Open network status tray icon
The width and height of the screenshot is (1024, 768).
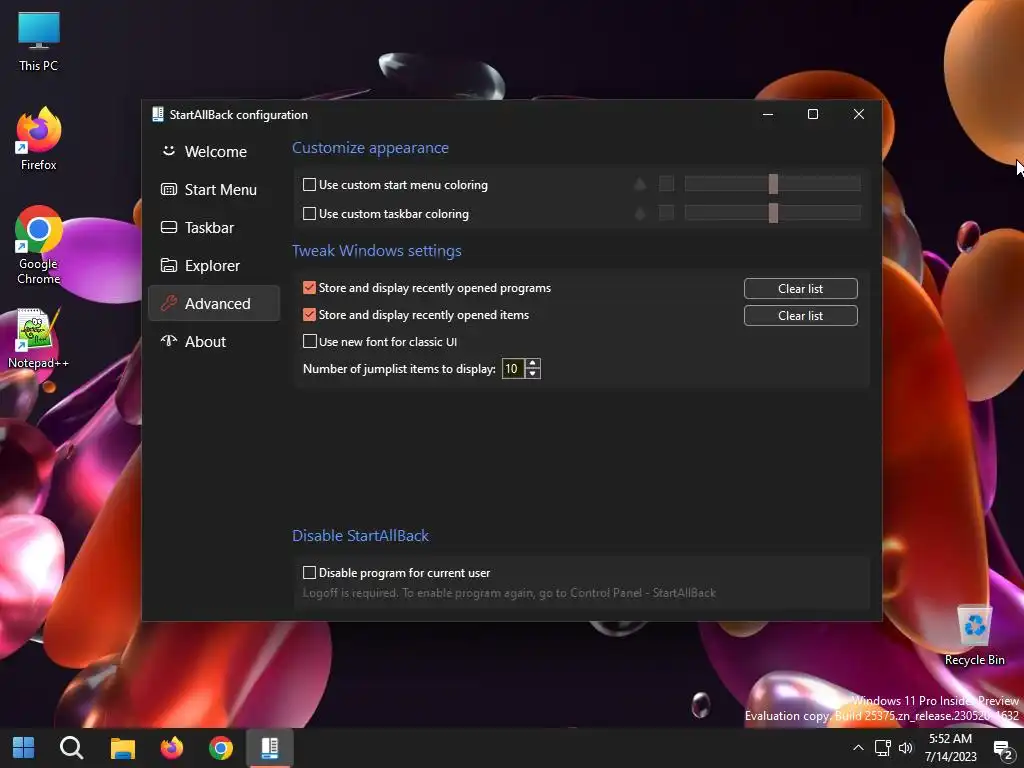tap(882, 748)
